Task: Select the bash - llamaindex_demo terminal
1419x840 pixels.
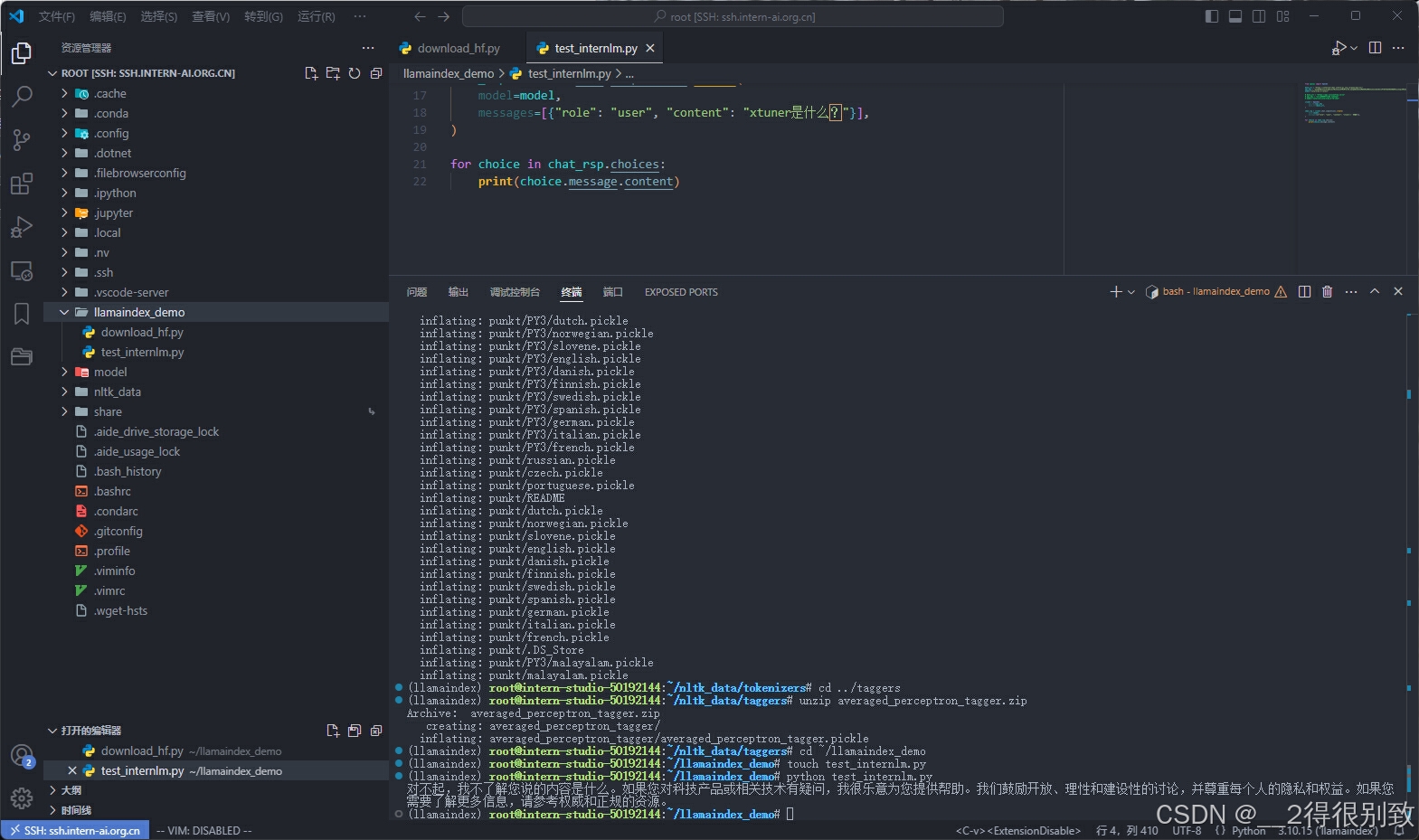Action: click(1216, 291)
